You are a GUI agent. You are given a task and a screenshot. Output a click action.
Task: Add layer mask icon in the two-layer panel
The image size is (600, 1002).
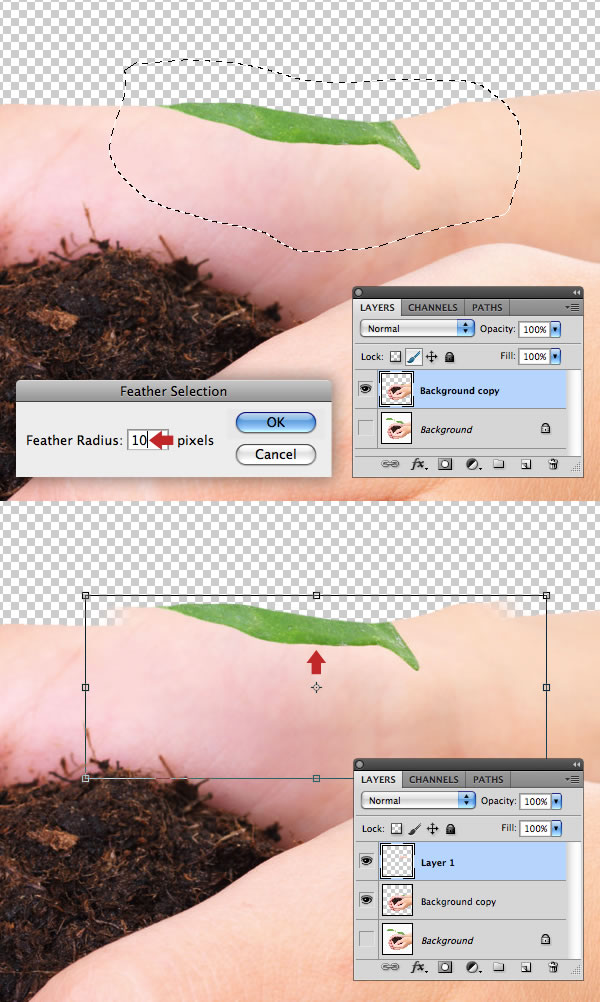coord(445,464)
